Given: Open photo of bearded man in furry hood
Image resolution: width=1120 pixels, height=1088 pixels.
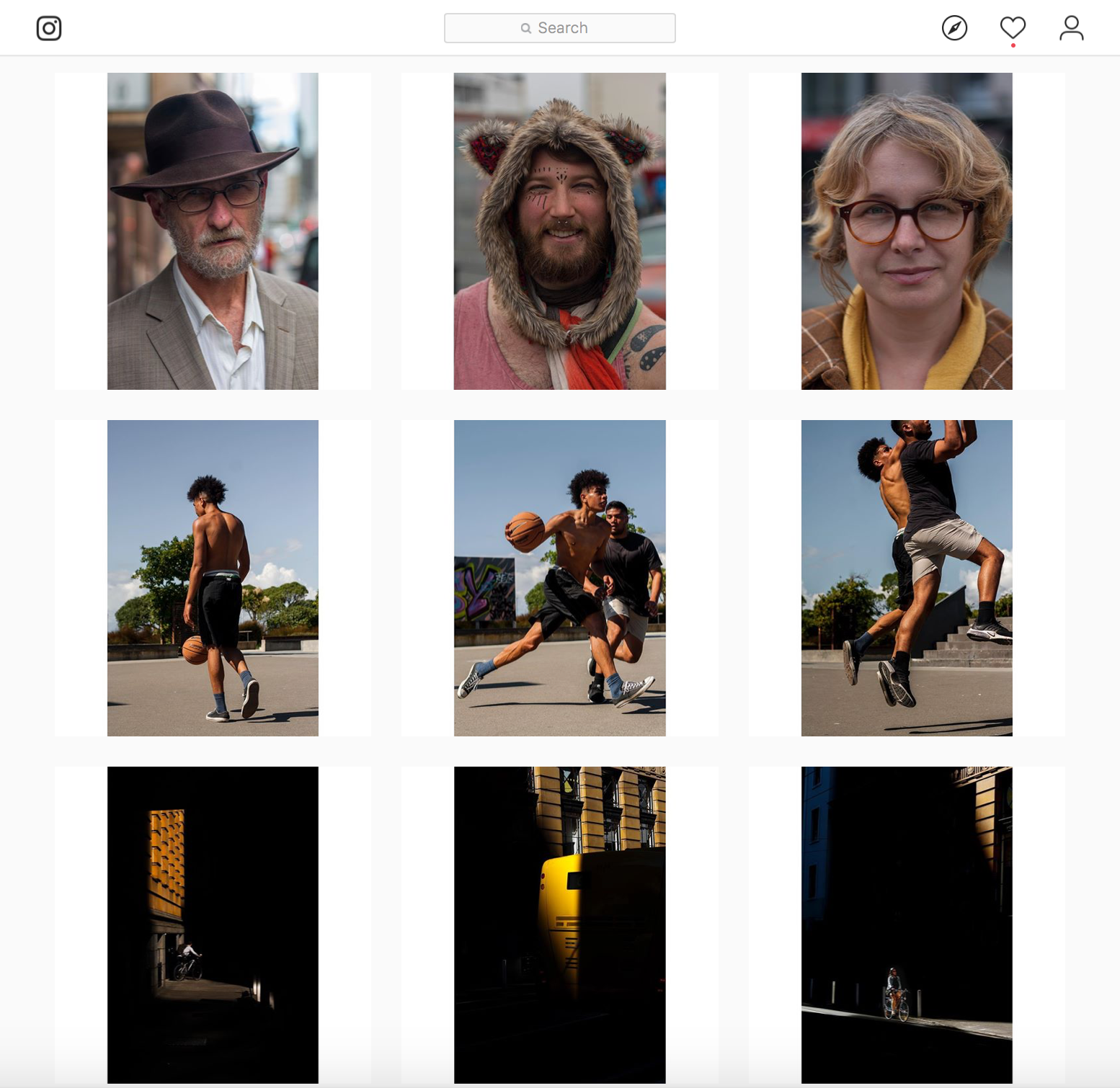Looking at the screenshot, I should pyautogui.click(x=559, y=231).
